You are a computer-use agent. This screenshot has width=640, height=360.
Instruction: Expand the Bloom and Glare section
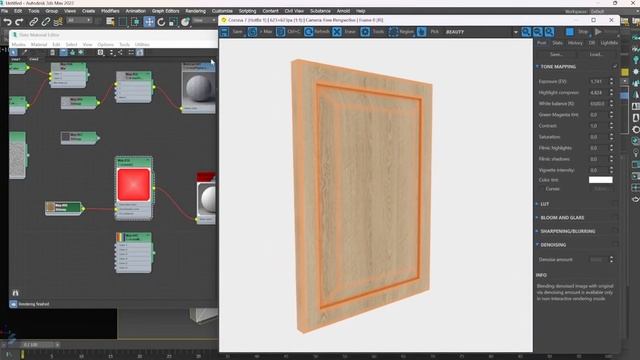tap(537, 218)
